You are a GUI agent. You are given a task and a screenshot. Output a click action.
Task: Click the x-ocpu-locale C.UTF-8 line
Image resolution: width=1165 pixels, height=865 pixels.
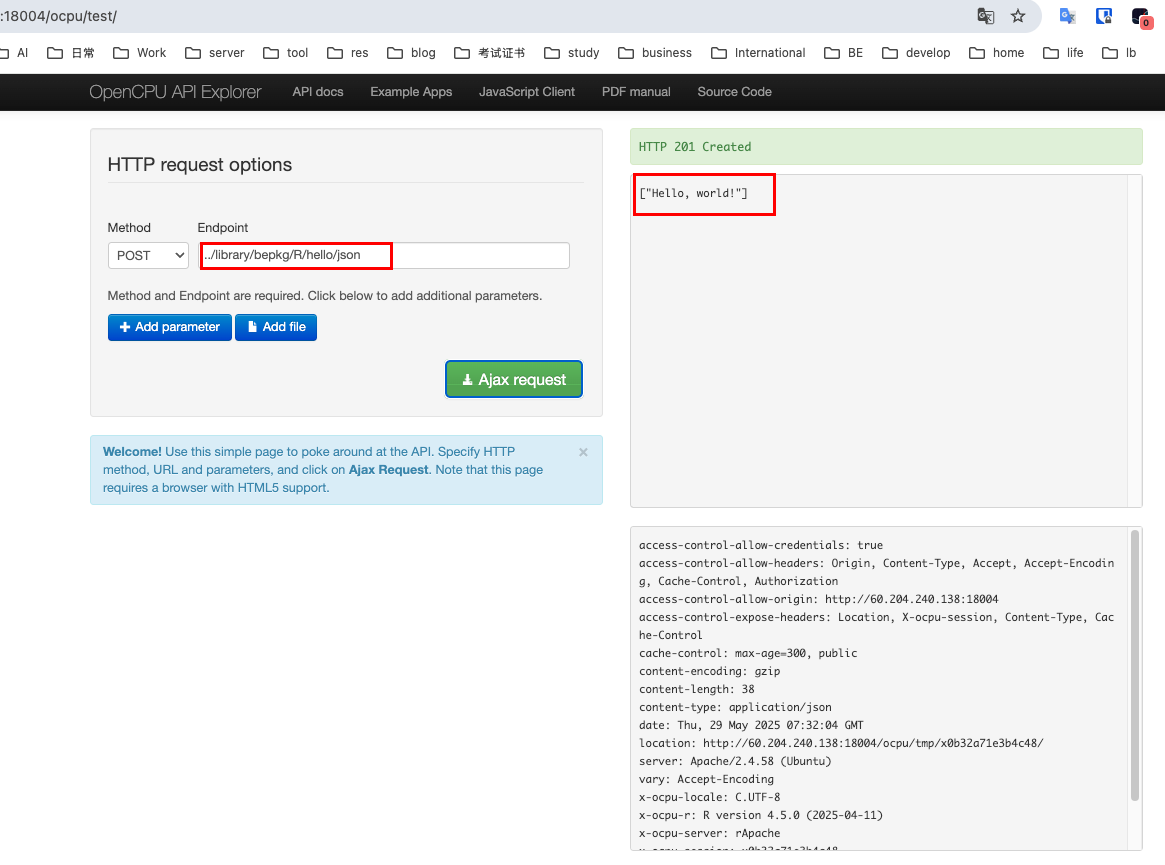click(x=710, y=797)
